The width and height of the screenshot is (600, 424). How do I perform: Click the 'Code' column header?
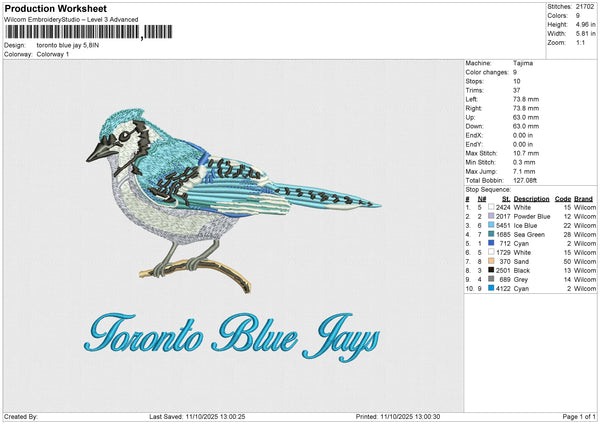pyautogui.click(x=562, y=199)
